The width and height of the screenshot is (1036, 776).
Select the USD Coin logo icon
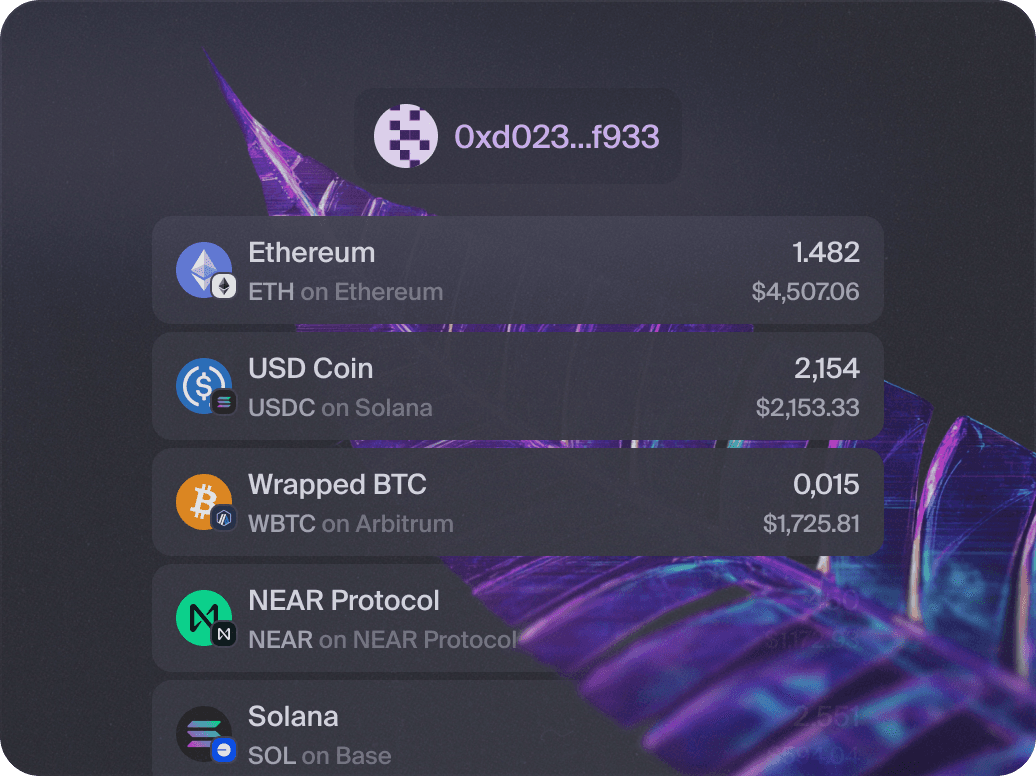pos(204,386)
